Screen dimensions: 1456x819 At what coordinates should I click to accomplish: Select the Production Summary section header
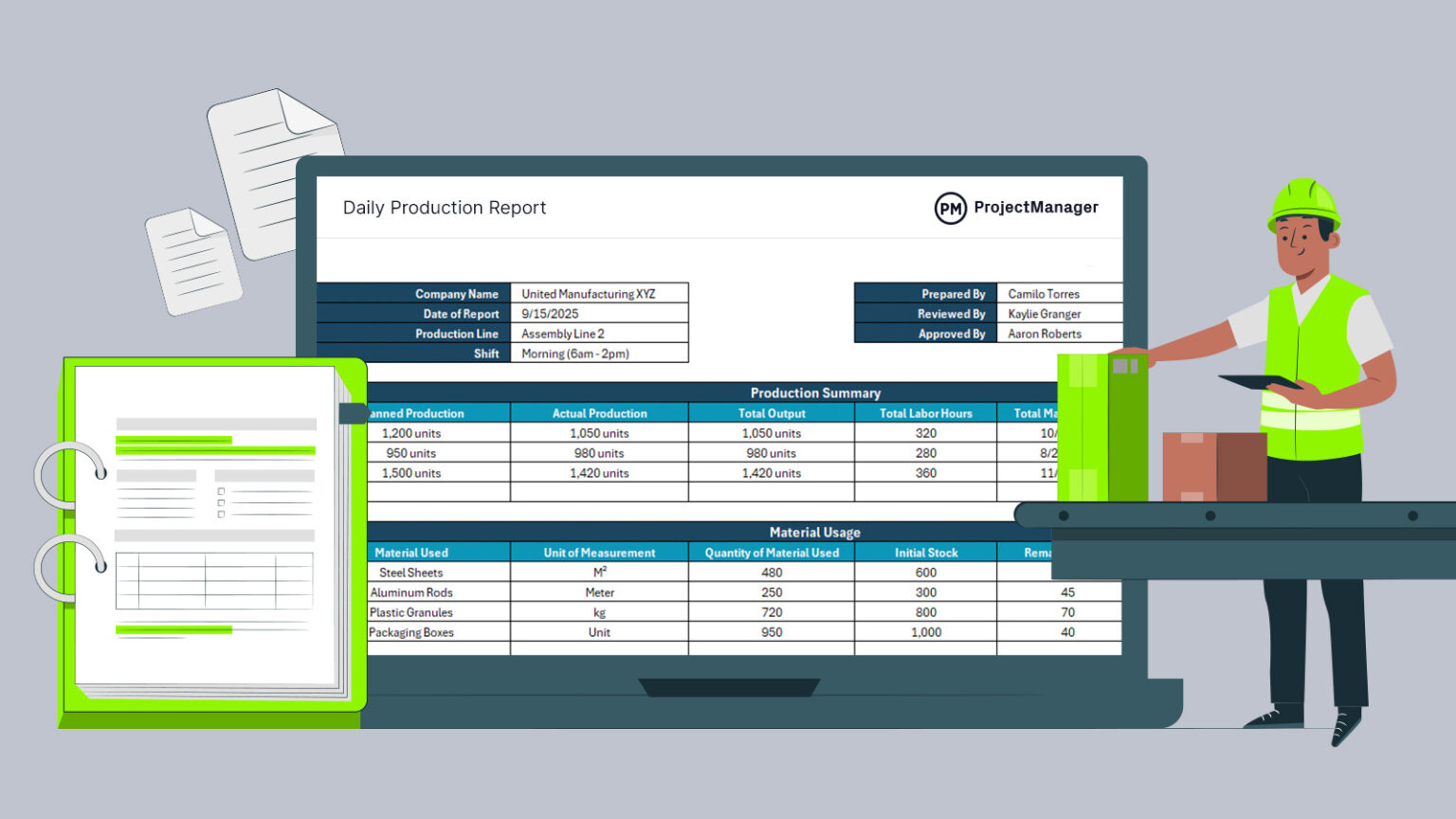815,392
